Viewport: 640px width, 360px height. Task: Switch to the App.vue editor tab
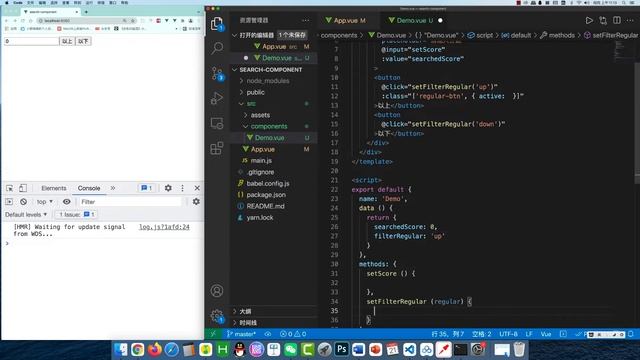click(349, 20)
